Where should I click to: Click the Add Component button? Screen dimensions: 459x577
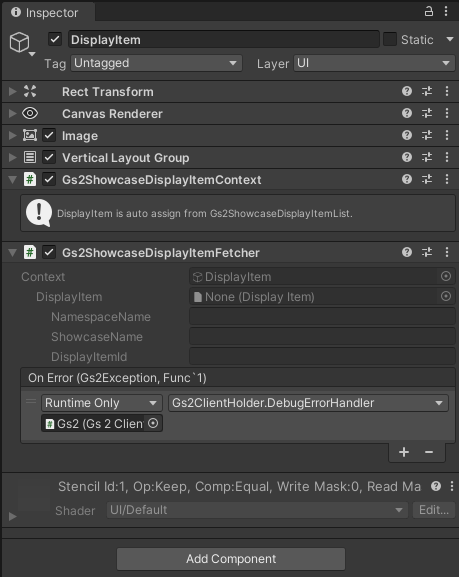(231, 559)
